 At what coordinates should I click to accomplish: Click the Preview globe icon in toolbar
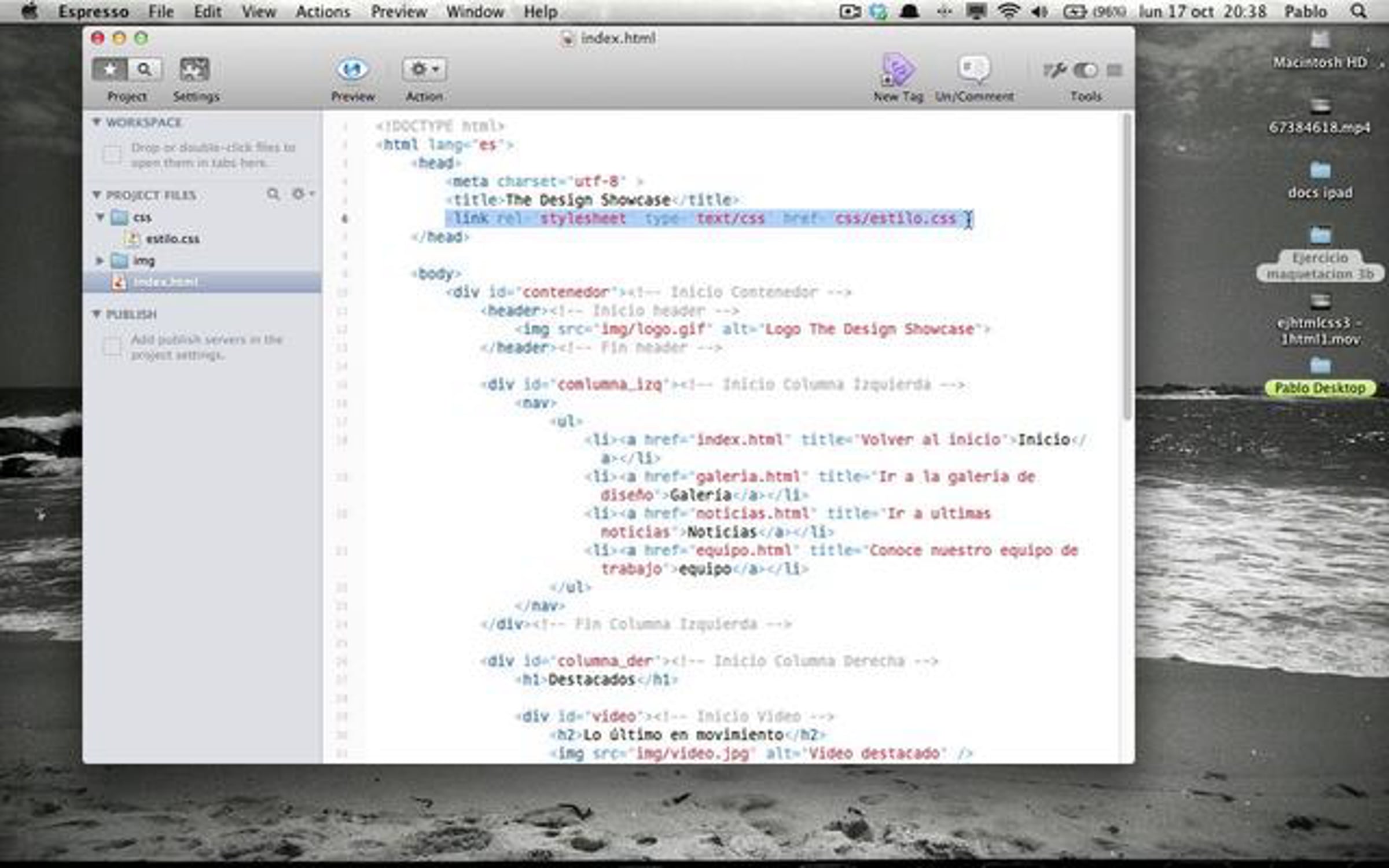pyautogui.click(x=352, y=70)
